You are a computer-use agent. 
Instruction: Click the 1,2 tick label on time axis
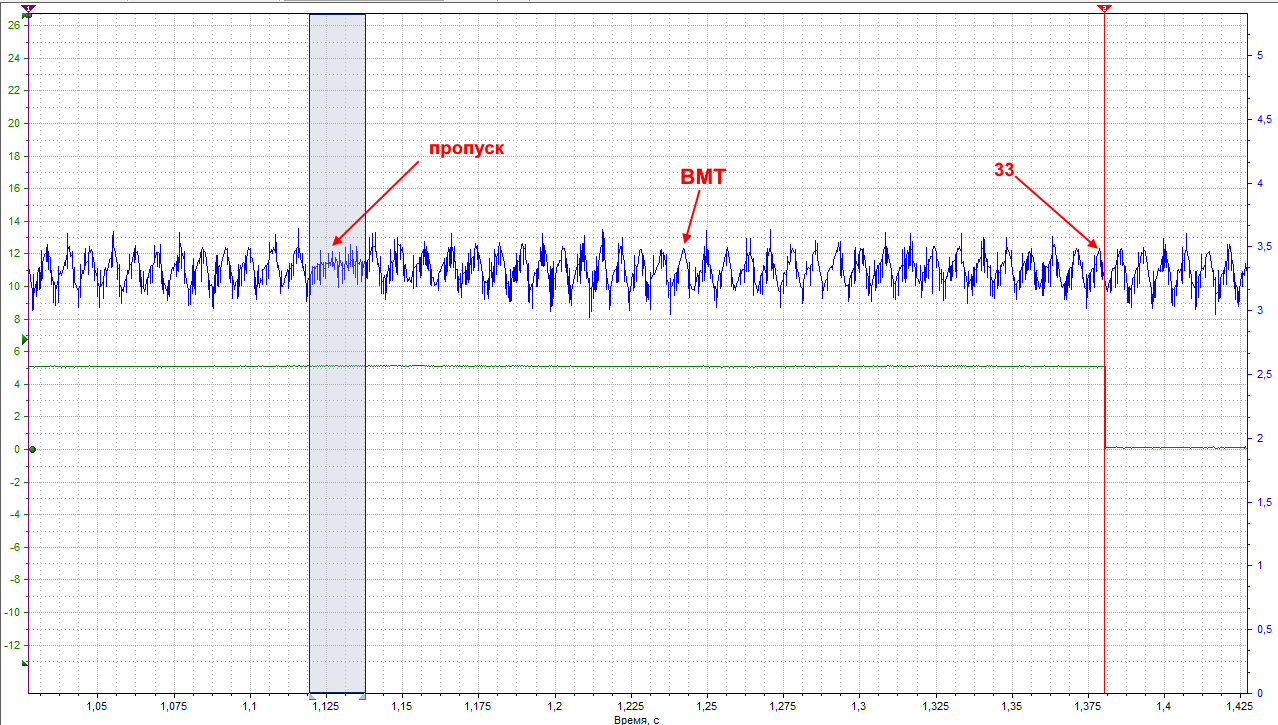tap(554, 706)
